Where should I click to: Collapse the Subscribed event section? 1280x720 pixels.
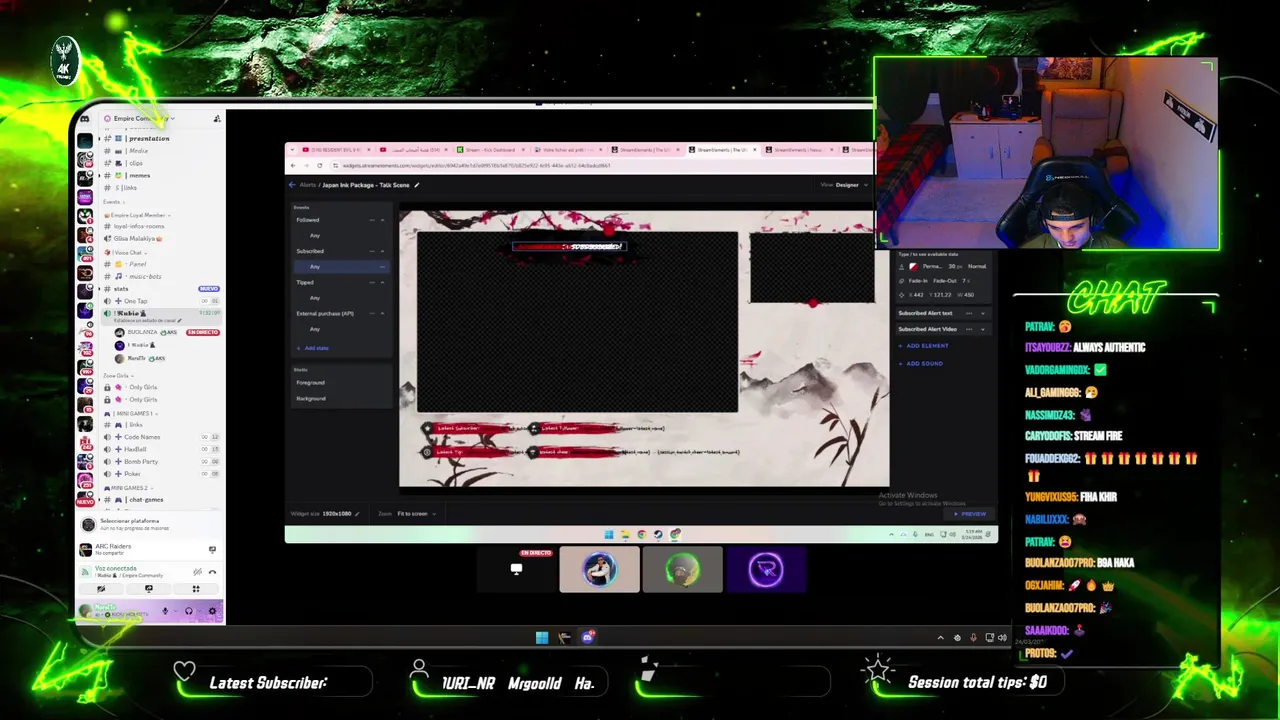(382, 251)
